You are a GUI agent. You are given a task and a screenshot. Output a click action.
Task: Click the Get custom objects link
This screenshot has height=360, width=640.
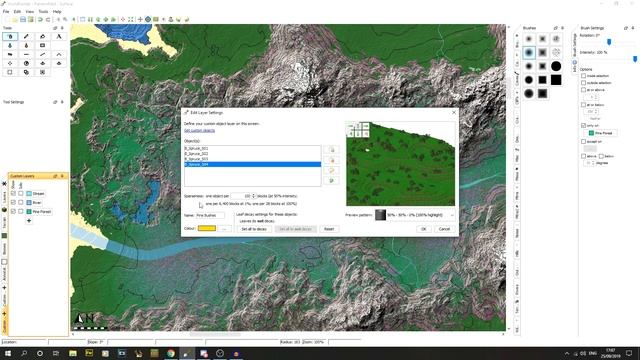(x=199, y=131)
